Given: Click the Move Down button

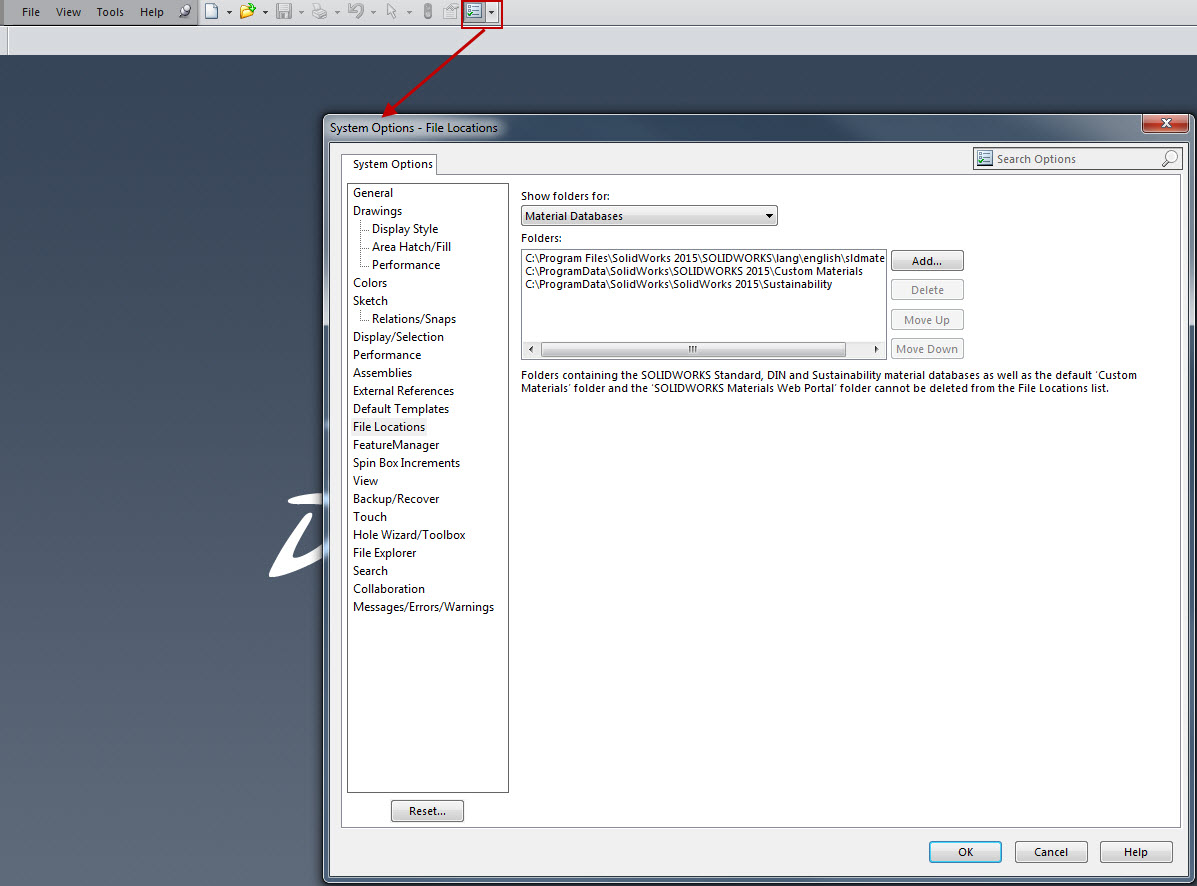Looking at the screenshot, I should 927,349.
